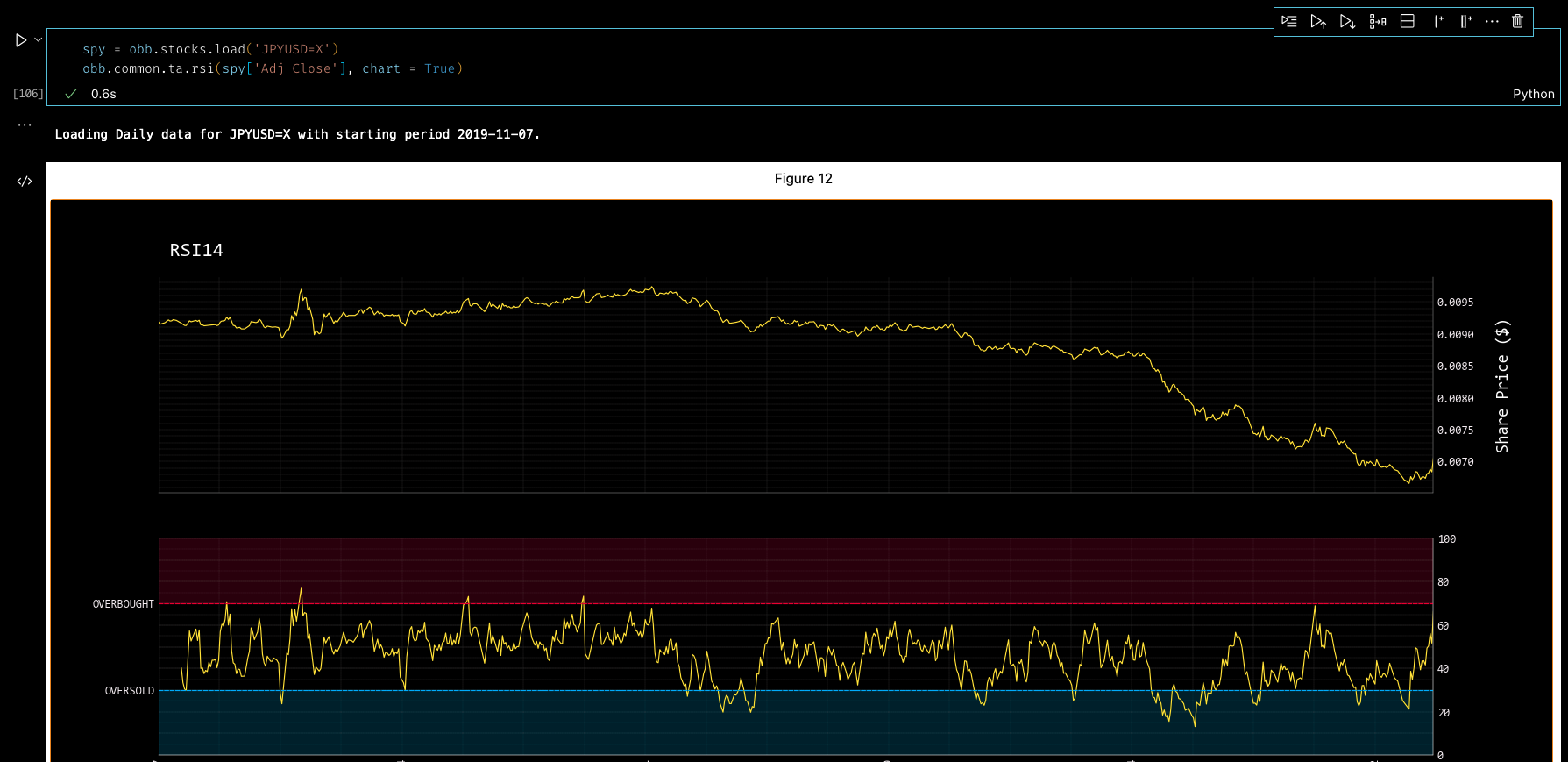Run cell 106 with the play button
Image resolution: width=1568 pixels, height=762 pixels.
[21, 40]
